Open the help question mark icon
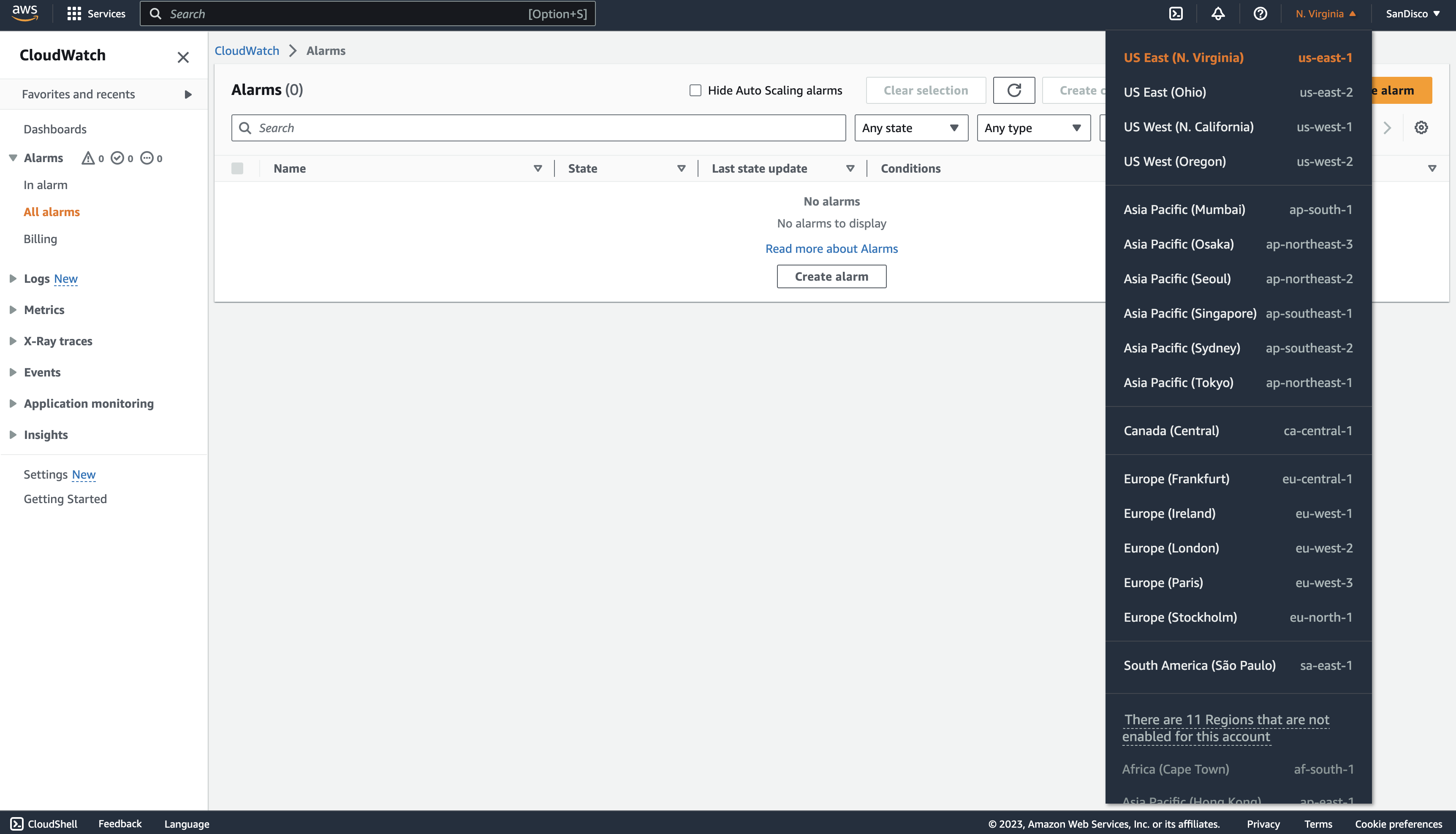This screenshot has height=834, width=1456. 1260,14
